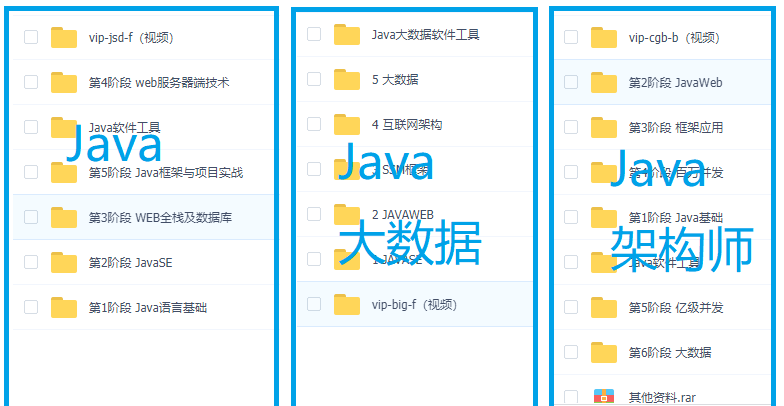This screenshot has height=406, width=784.
Task: Open the vip-cgb-b（视频） name
Action: [x=674, y=38]
